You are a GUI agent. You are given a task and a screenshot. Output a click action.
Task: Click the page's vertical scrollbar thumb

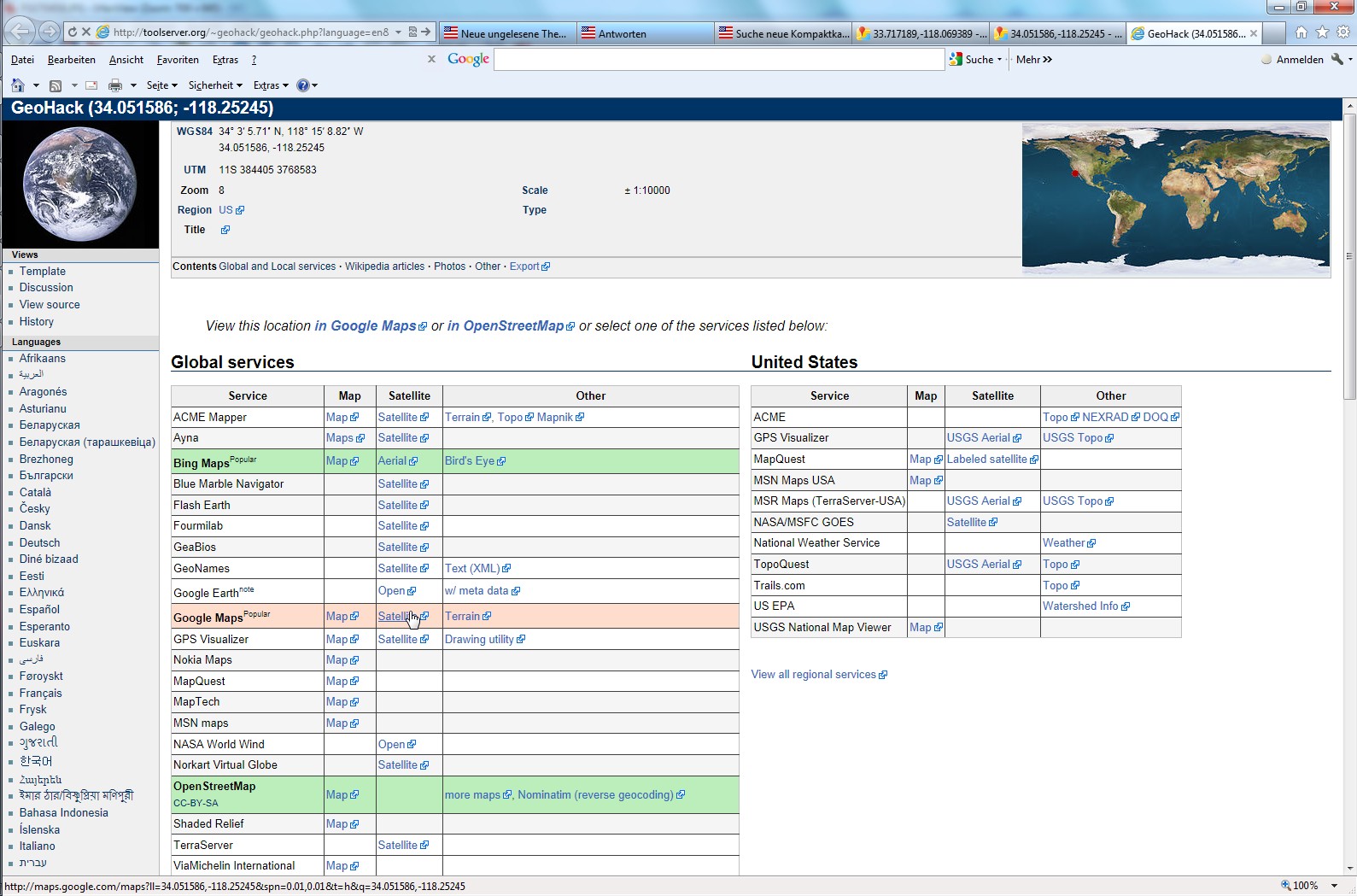pos(1349,256)
